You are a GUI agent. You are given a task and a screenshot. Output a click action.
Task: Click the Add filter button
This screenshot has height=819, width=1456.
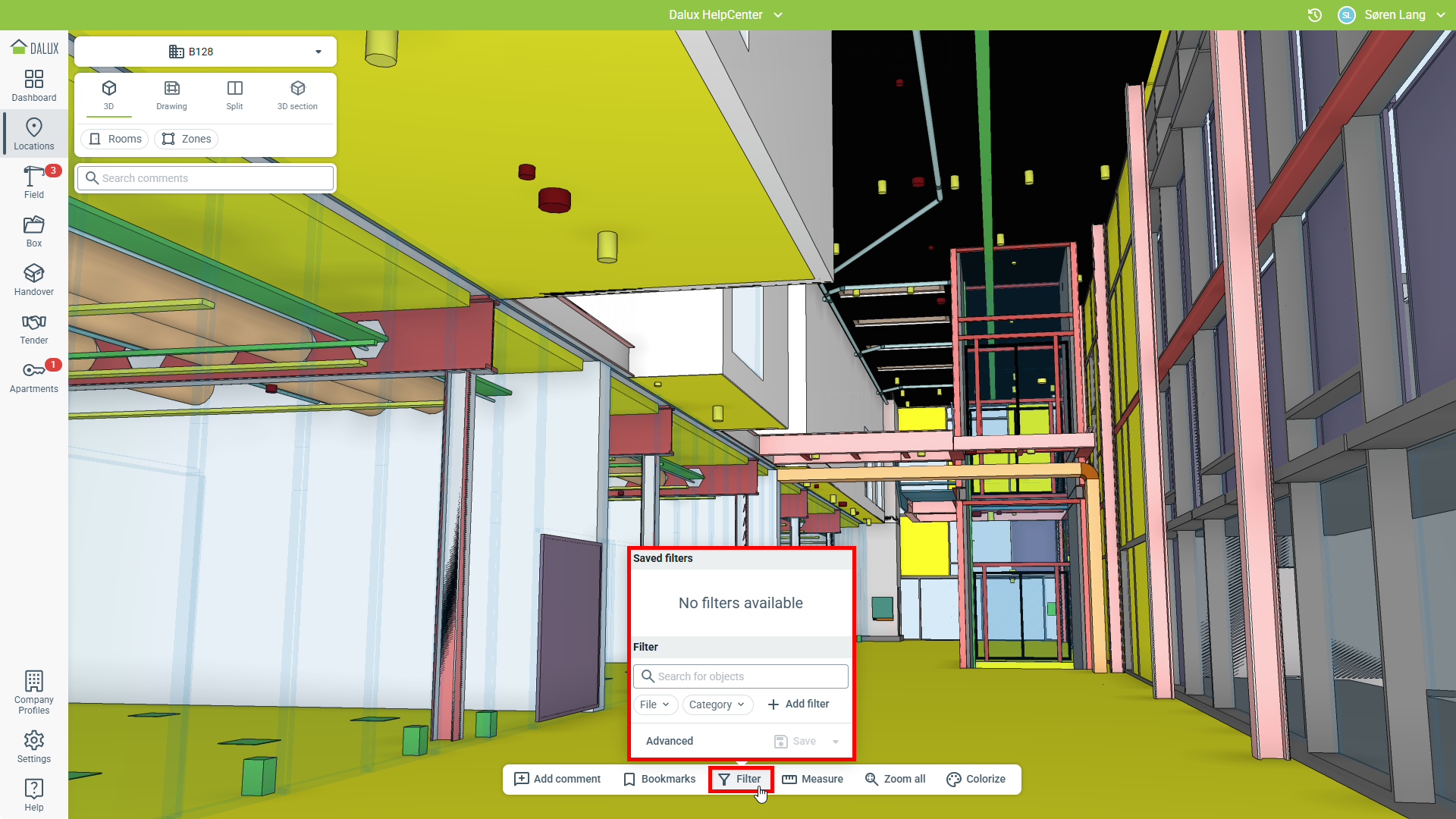click(799, 704)
